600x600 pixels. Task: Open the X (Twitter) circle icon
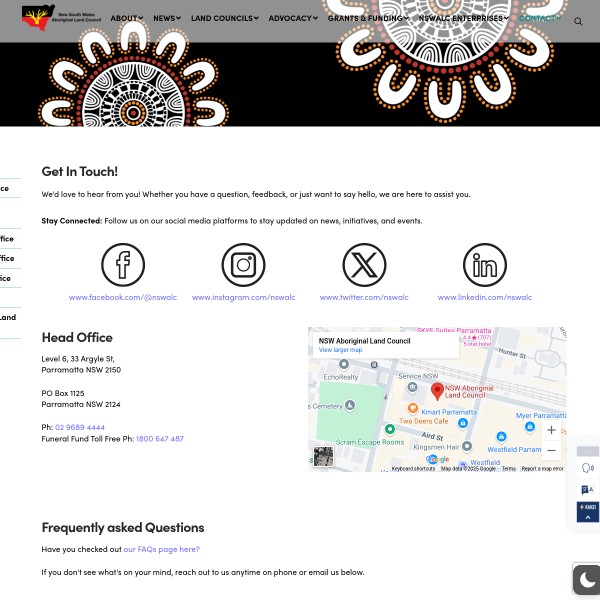point(364,265)
